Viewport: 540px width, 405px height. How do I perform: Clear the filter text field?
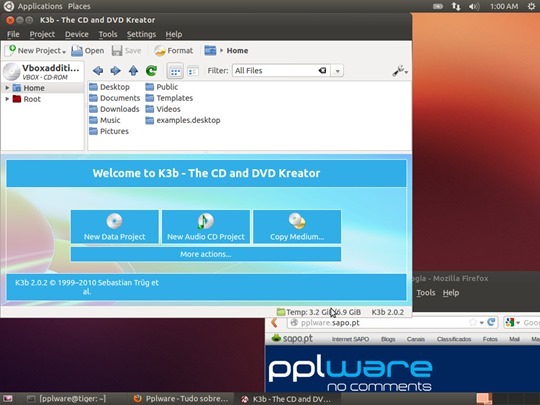click(322, 71)
